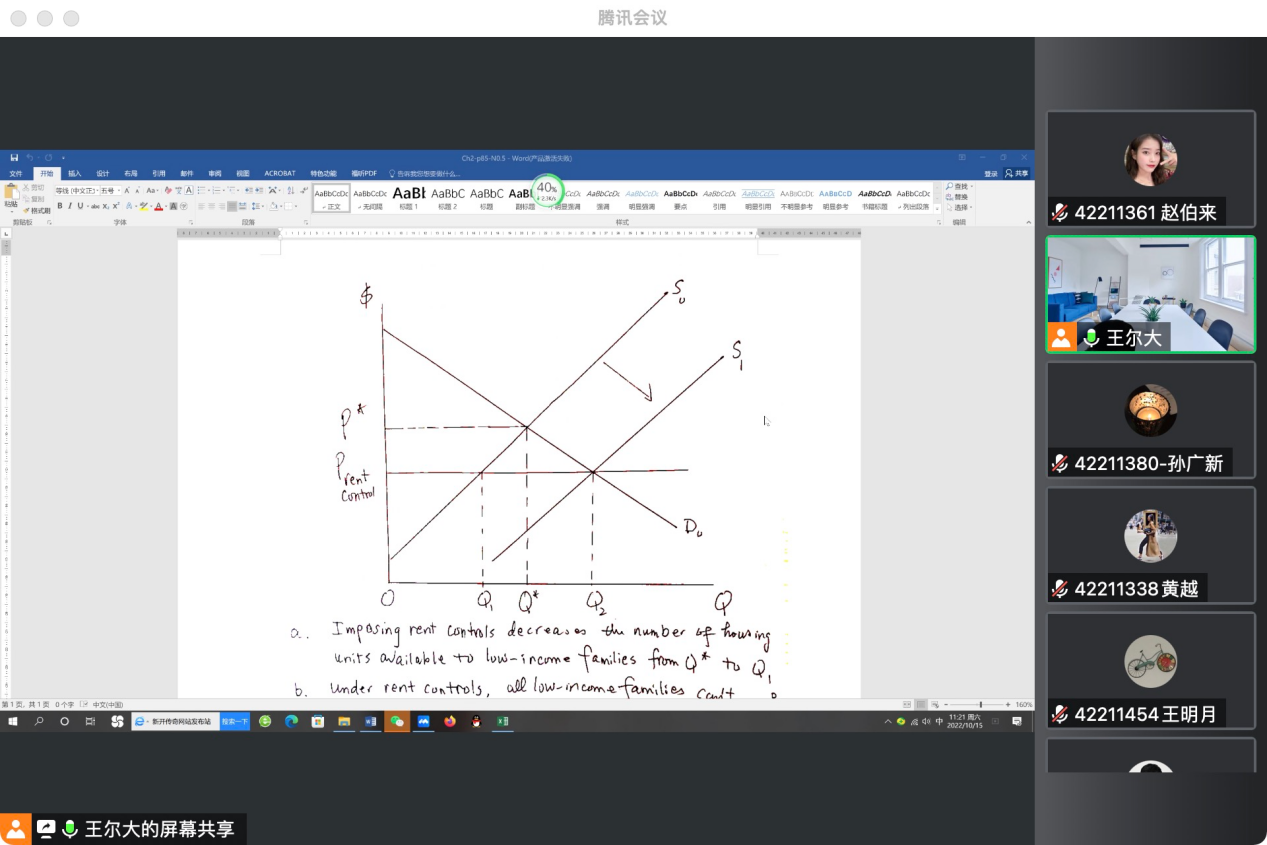Open Firefox from the Windows taskbar
The width and height of the screenshot is (1267, 845).
[x=450, y=721]
